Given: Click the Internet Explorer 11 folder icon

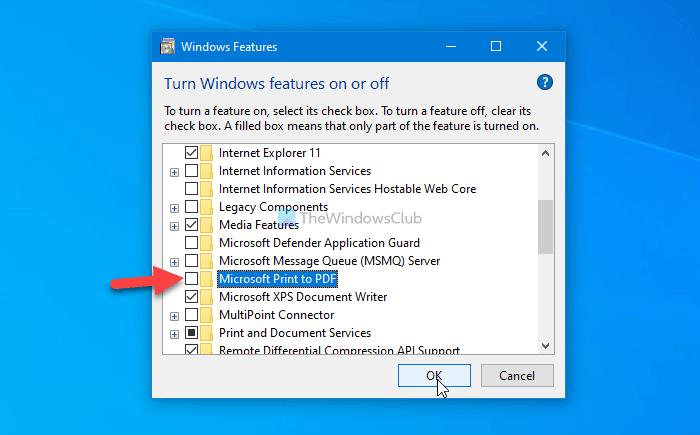Looking at the screenshot, I should [x=206, y=153].
